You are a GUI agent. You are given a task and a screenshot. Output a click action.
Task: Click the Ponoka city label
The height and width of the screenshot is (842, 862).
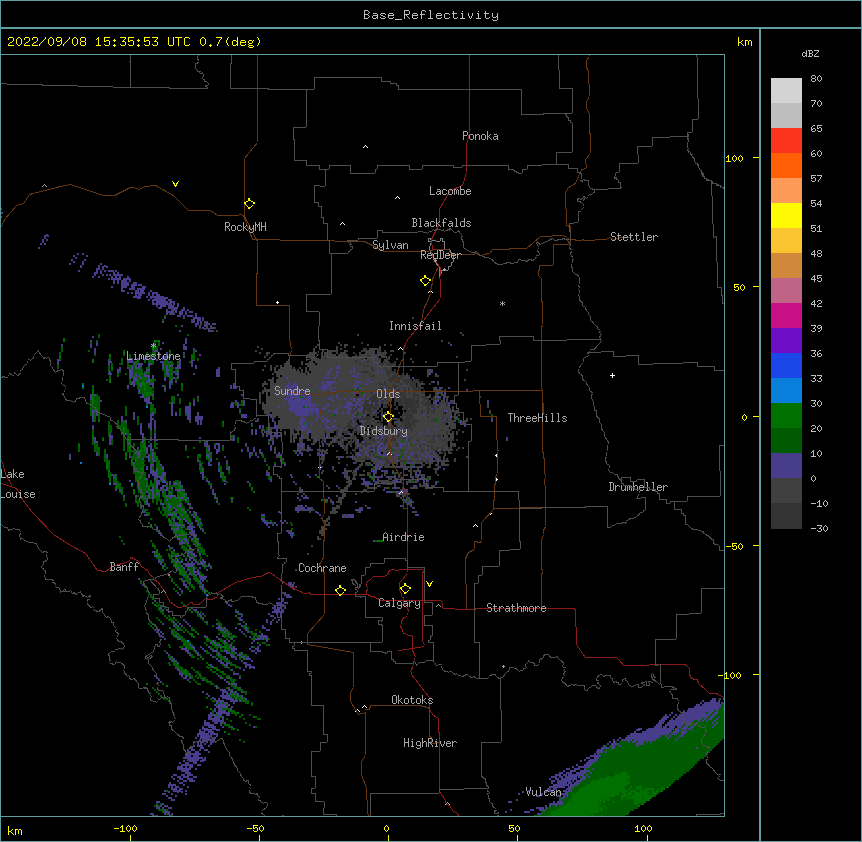(480, 136)
